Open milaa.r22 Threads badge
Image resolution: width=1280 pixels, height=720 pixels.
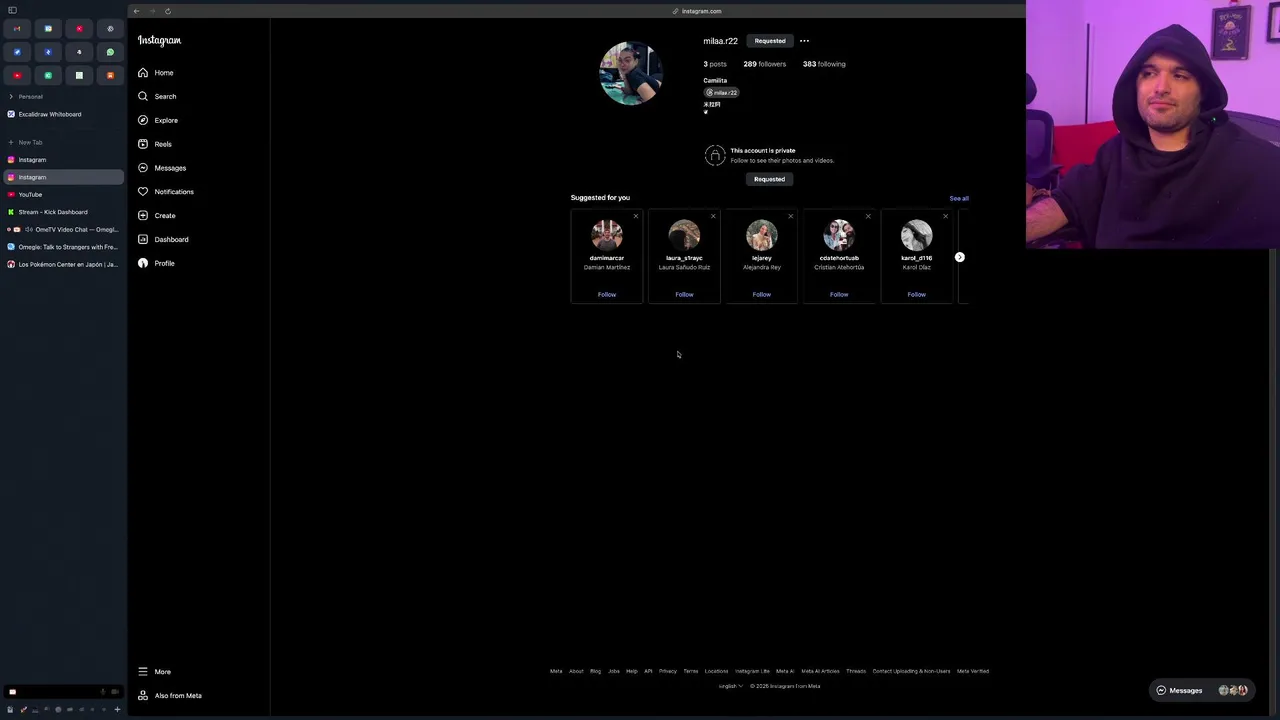click(721, 93)
